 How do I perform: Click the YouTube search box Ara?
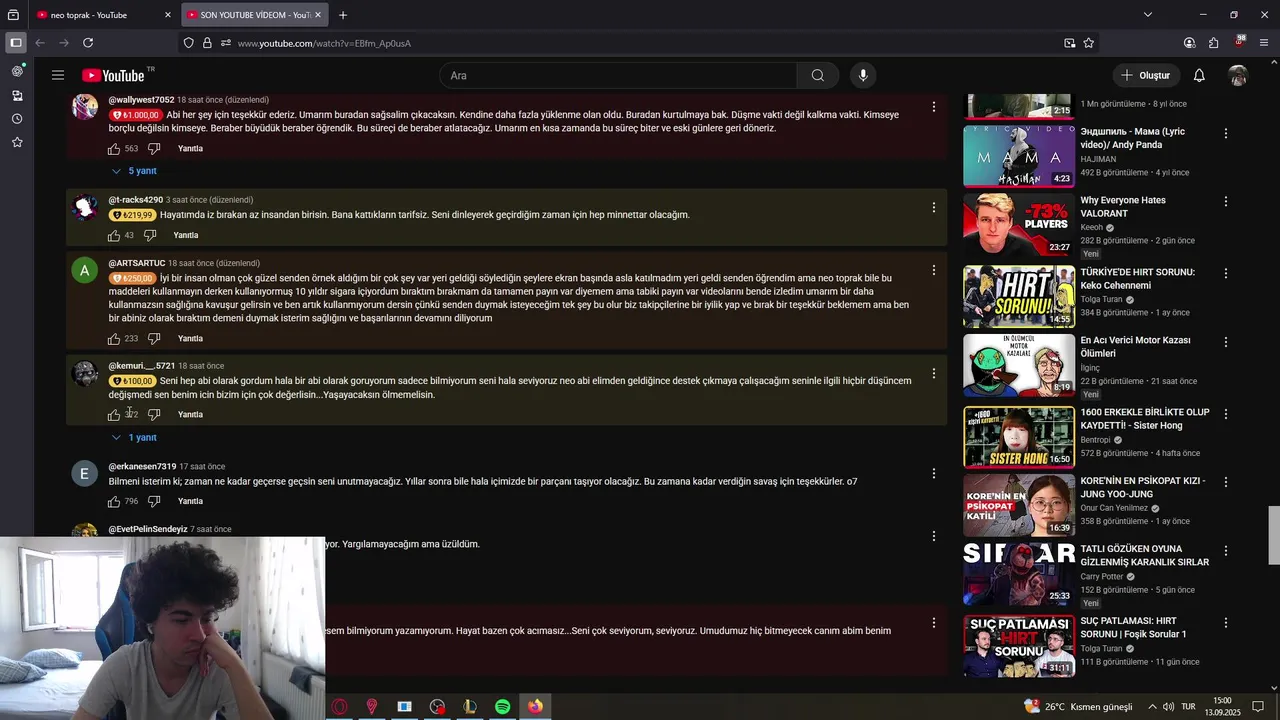tap(618, 75)
